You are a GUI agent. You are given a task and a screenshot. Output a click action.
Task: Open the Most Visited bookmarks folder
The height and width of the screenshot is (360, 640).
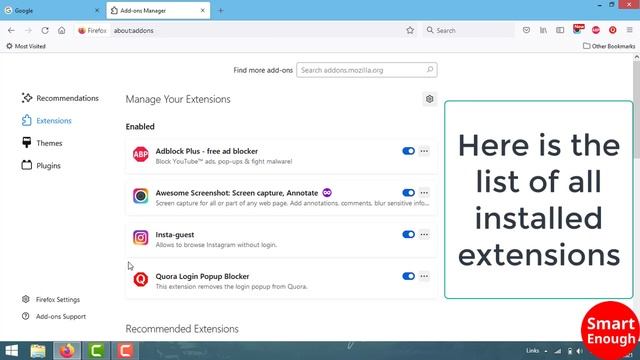pos(26,46)
